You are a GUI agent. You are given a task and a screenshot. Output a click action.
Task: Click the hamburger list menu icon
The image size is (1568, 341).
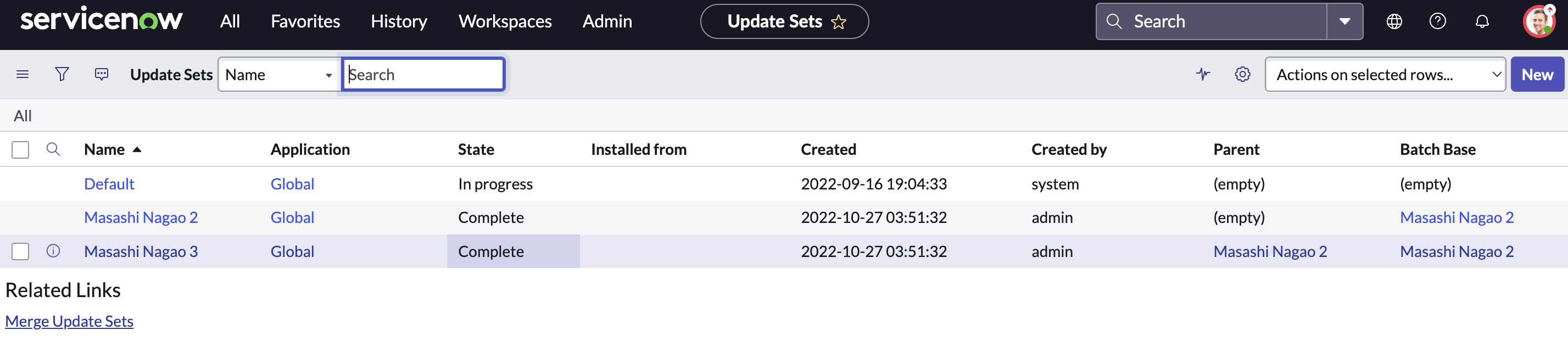point(23,74)
